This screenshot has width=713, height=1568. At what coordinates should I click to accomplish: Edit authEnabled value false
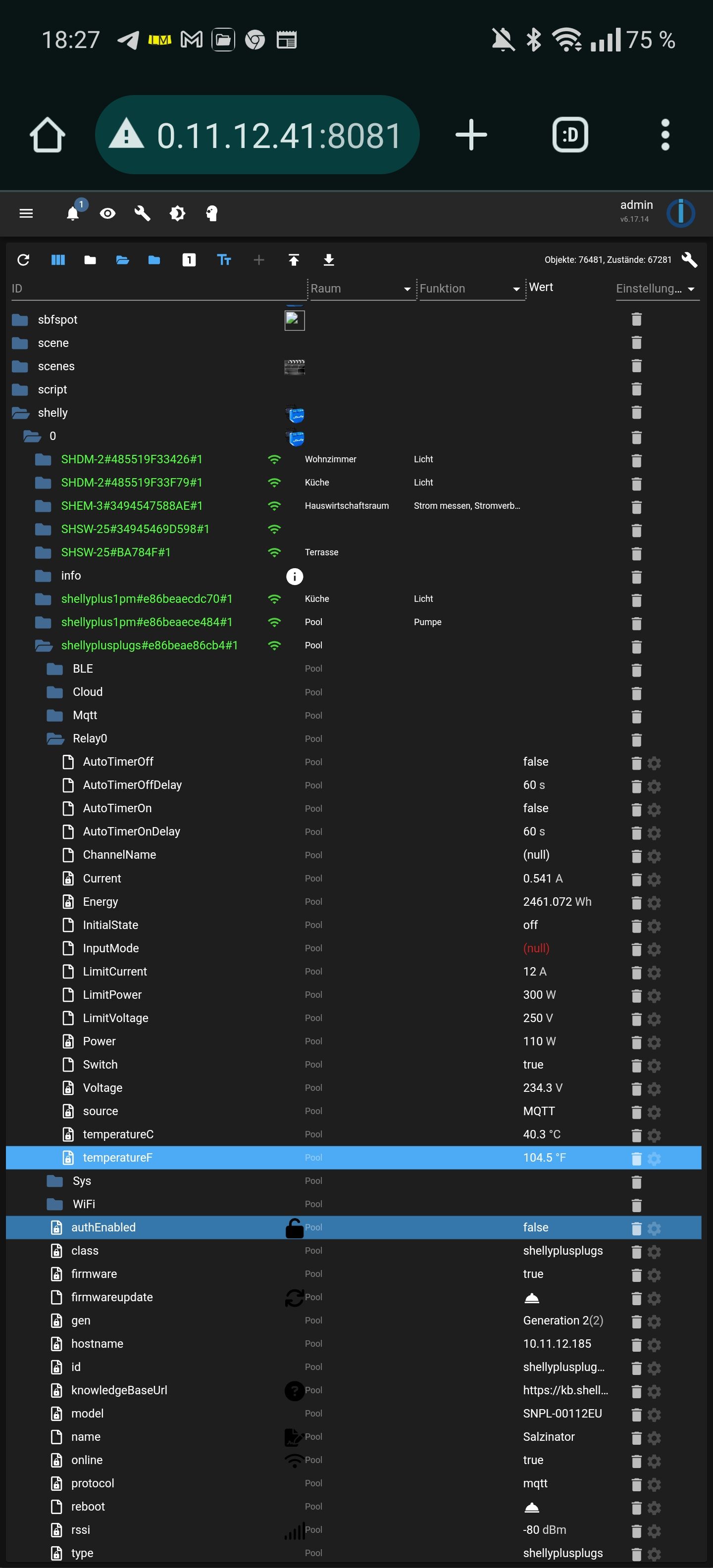pyautogui.click(x=536, y=1227)
